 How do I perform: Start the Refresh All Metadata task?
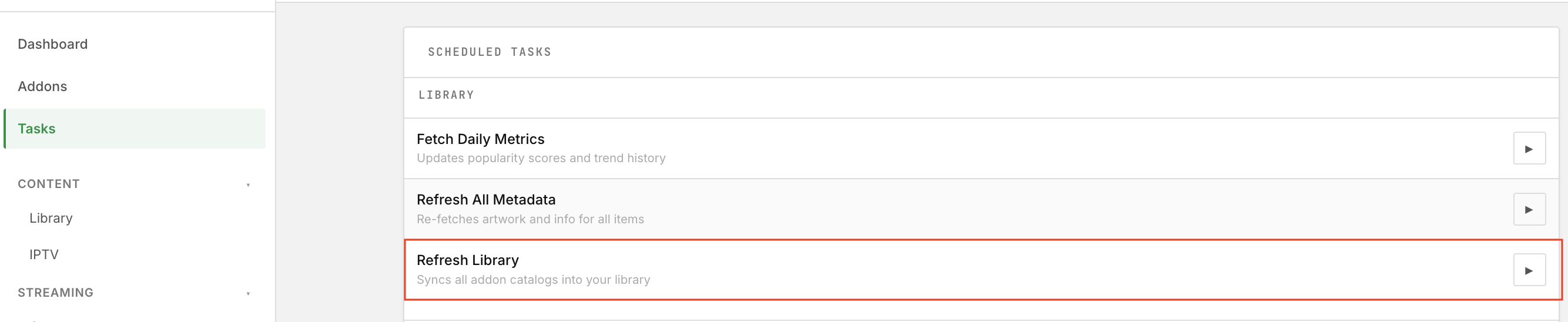pos(1529,209)
